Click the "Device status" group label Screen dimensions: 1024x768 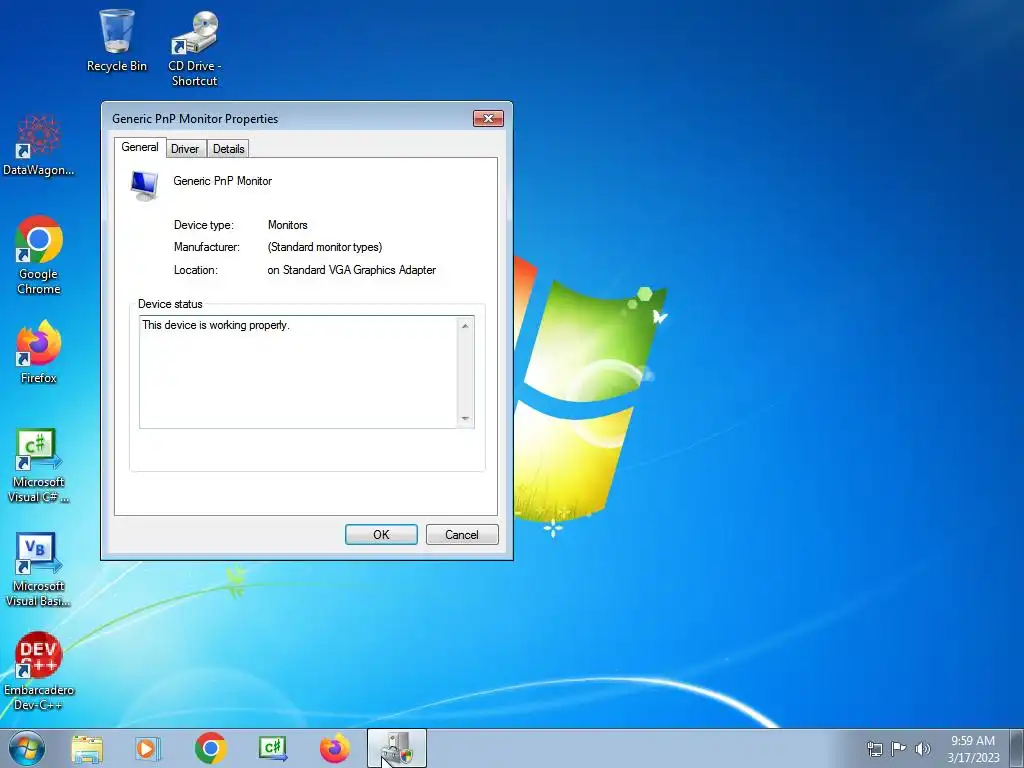pyautogui.click(x=170, y=304)
